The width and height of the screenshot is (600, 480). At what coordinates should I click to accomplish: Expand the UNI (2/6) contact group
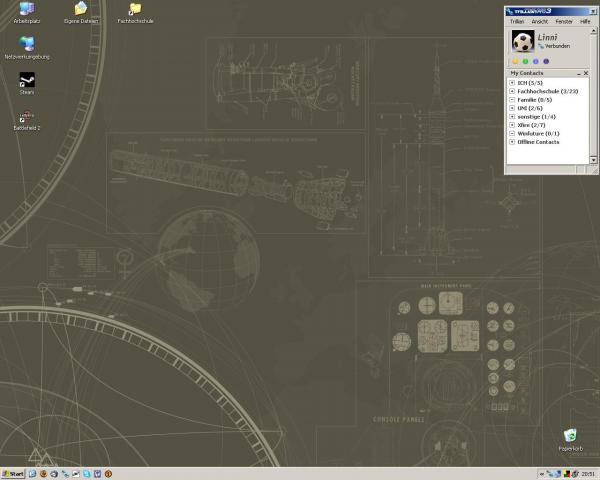[512, 108]
